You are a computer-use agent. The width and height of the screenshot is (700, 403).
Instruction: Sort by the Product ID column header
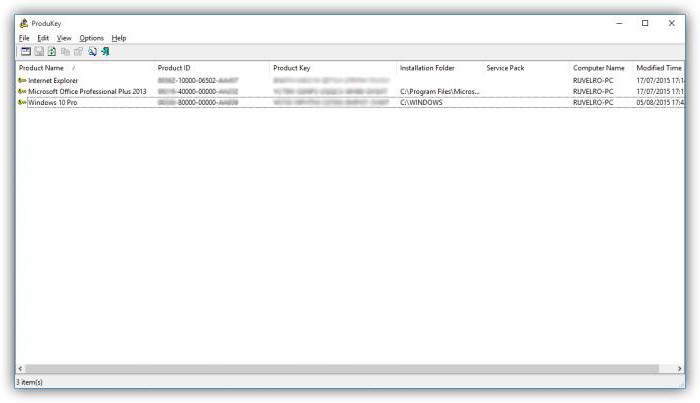(x=173, y=67)
